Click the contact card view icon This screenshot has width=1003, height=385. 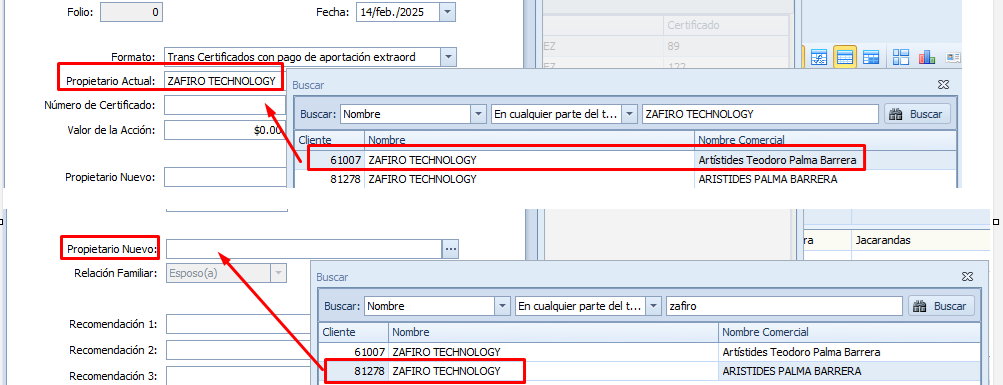click(952, 58)
